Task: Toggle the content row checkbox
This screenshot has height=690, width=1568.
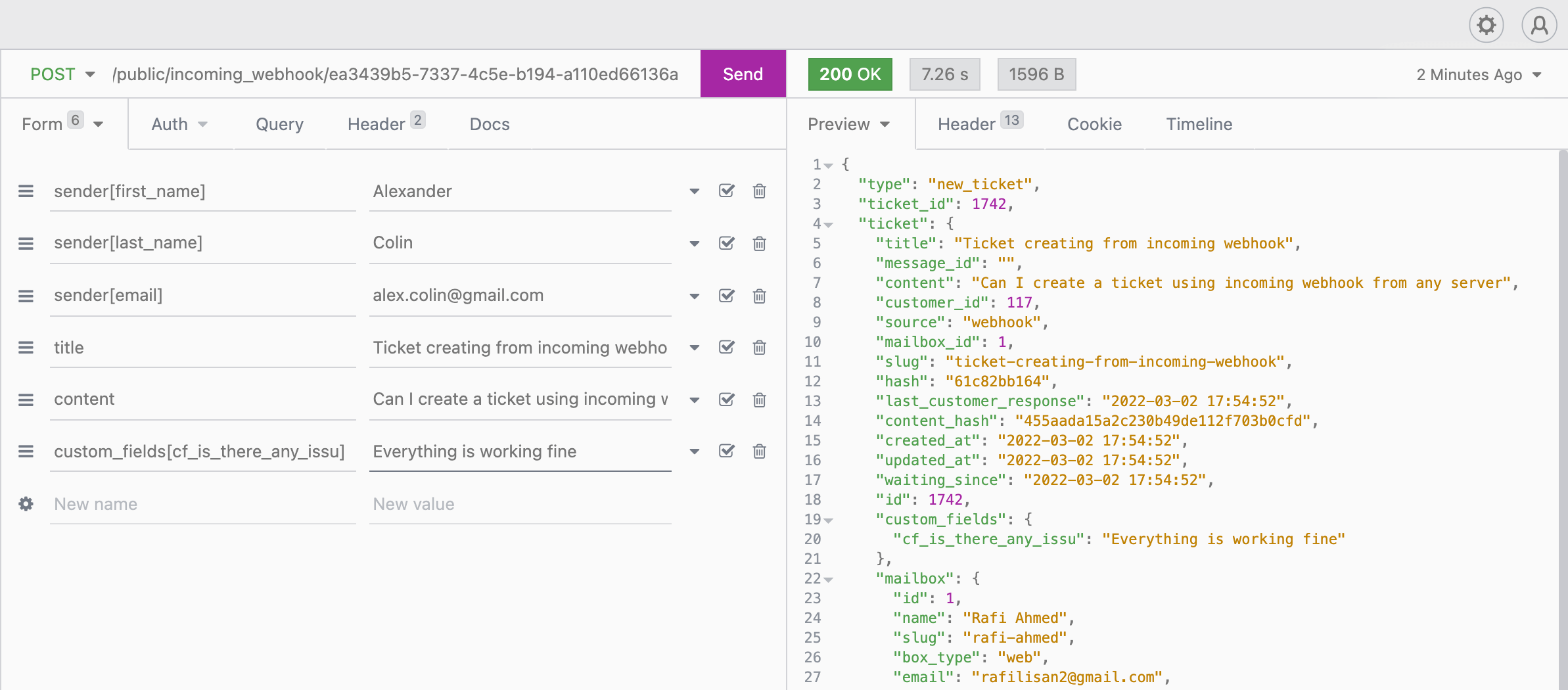Action: click(726, 399)
